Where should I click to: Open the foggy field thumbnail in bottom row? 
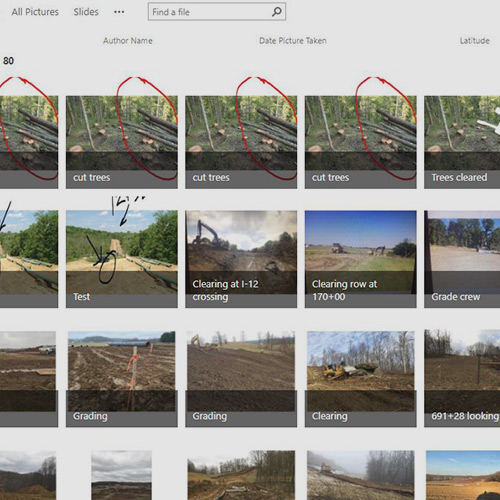coord(360,475)
